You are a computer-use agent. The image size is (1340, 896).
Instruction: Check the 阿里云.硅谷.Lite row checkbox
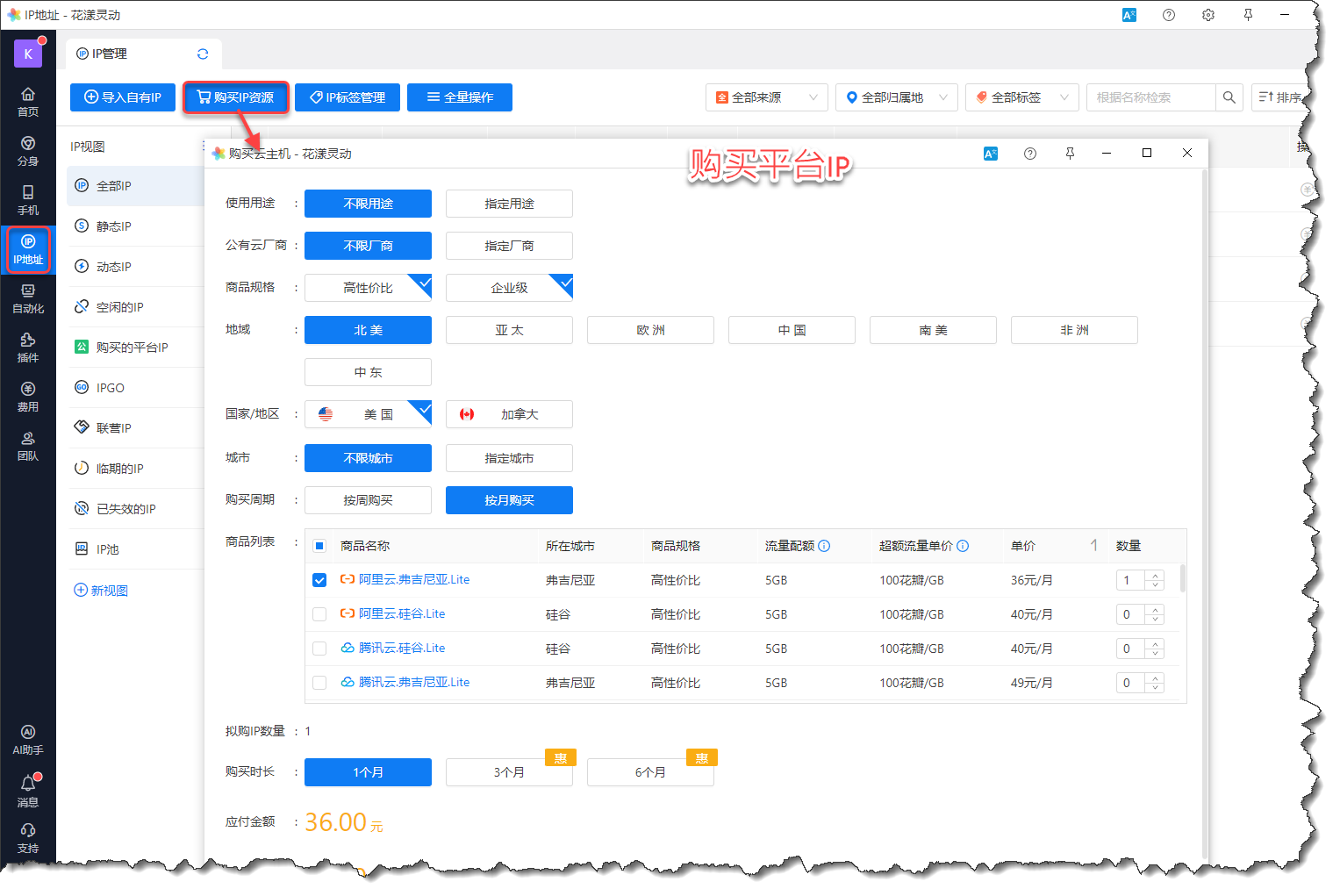(x=319, y=614)
